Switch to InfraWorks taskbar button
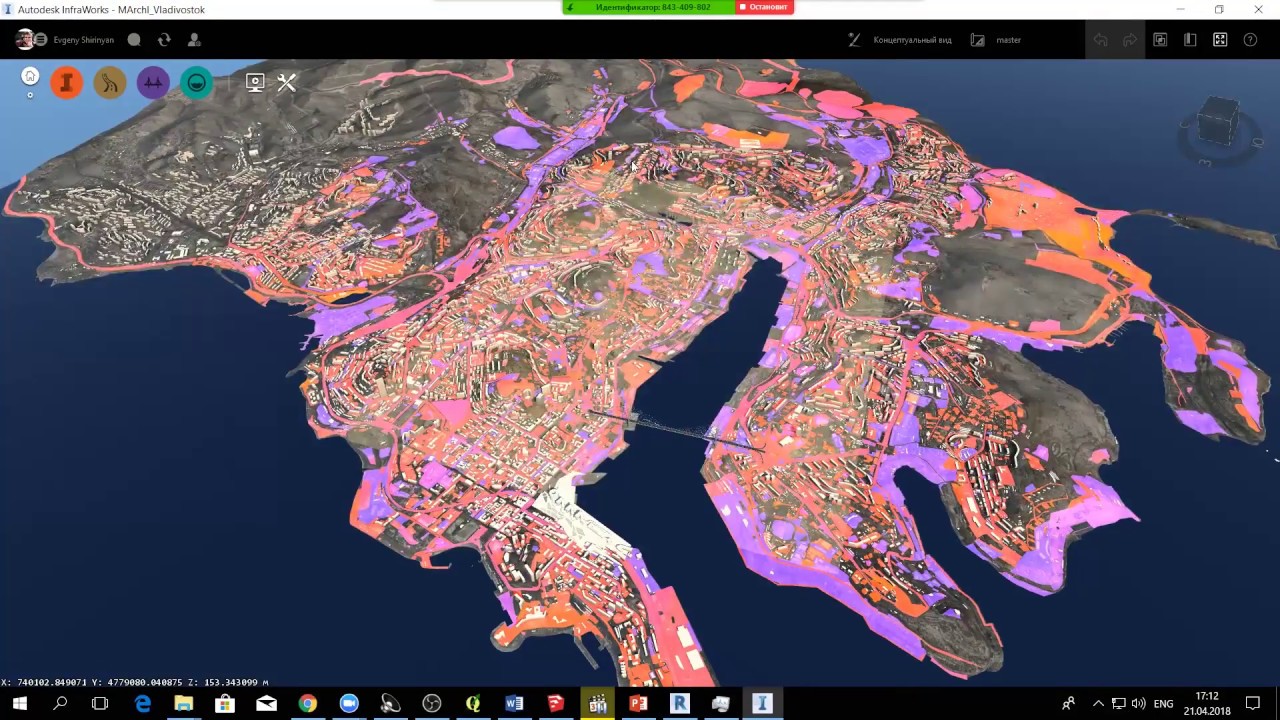This screenshot has width=1280, height=720. click(x=762, y=703)
